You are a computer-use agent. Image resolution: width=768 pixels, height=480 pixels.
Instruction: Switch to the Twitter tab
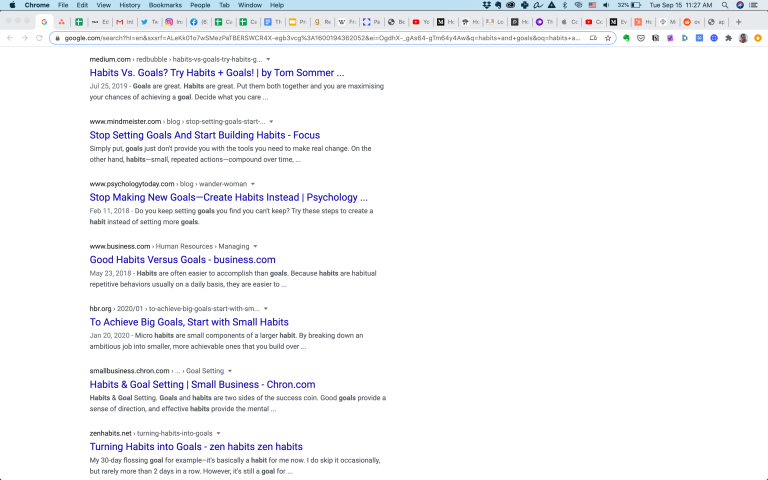149,22
